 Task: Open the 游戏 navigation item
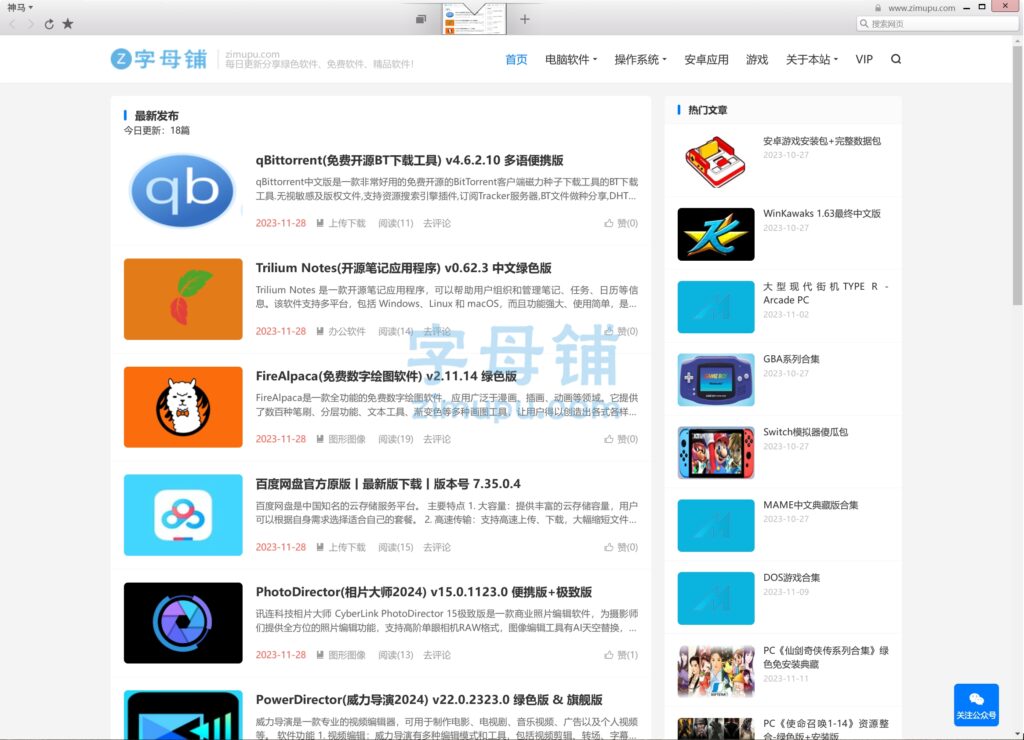tap(757, 59)
